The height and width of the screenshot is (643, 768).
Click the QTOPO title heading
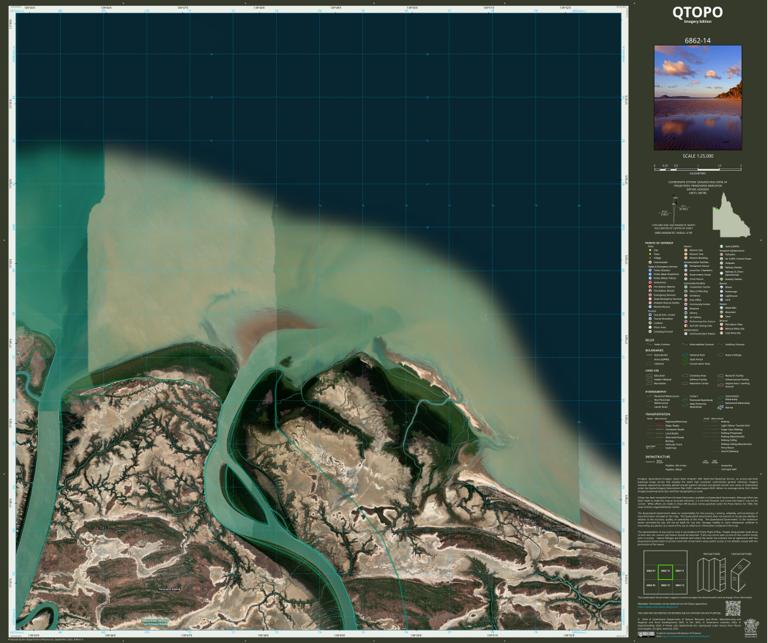697,12
